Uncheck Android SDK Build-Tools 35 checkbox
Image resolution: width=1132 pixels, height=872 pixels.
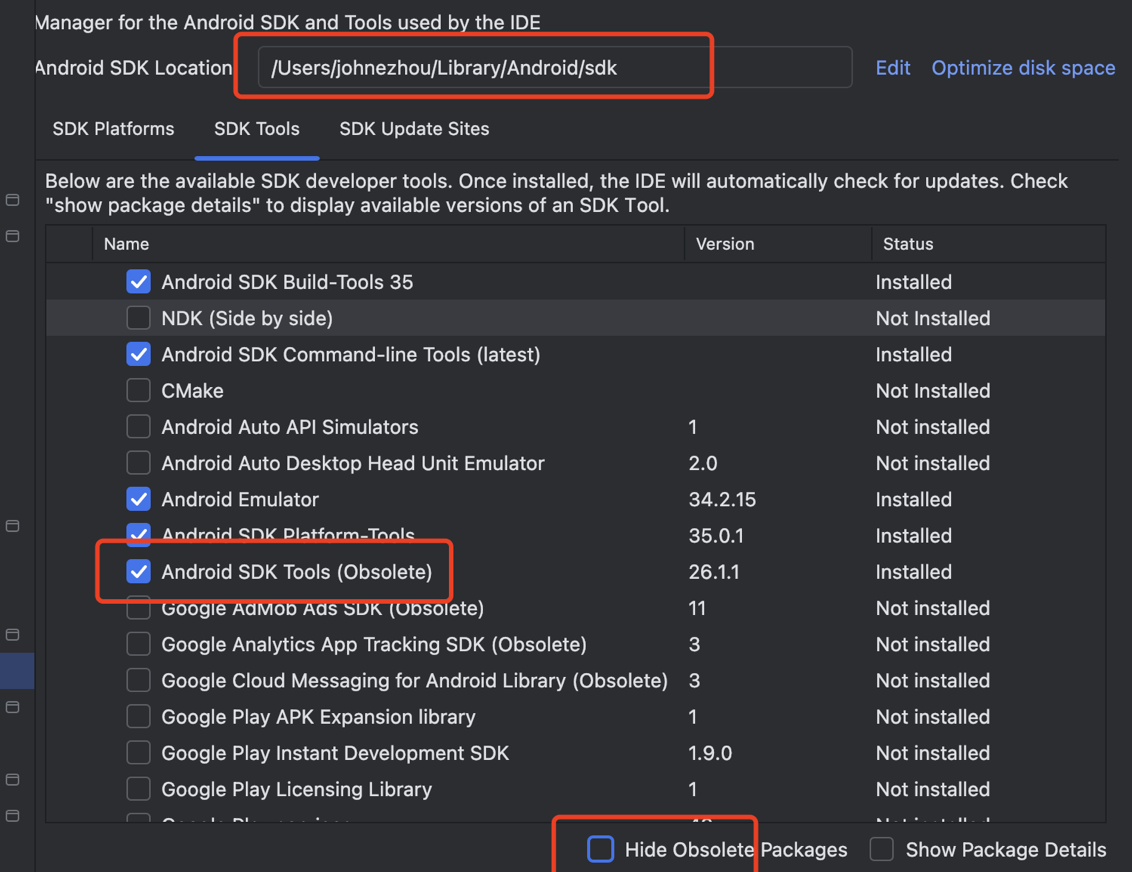[139, 282]
